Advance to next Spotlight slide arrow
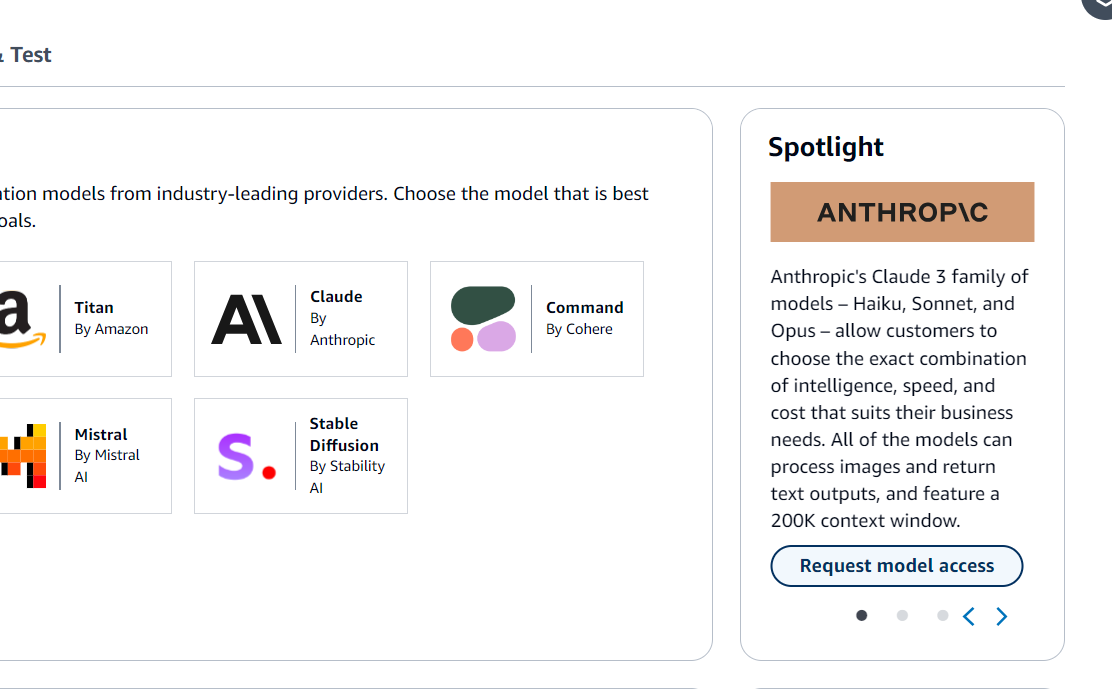 [x=1001, y=616]
